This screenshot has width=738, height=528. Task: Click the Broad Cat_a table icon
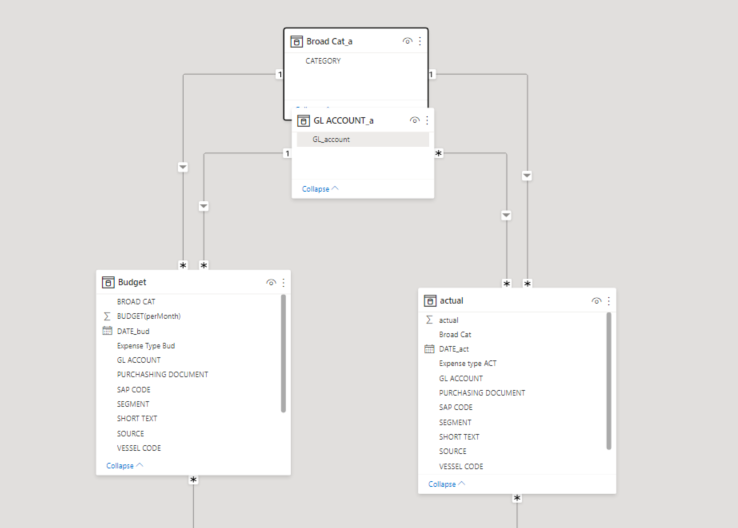(296, 41)
